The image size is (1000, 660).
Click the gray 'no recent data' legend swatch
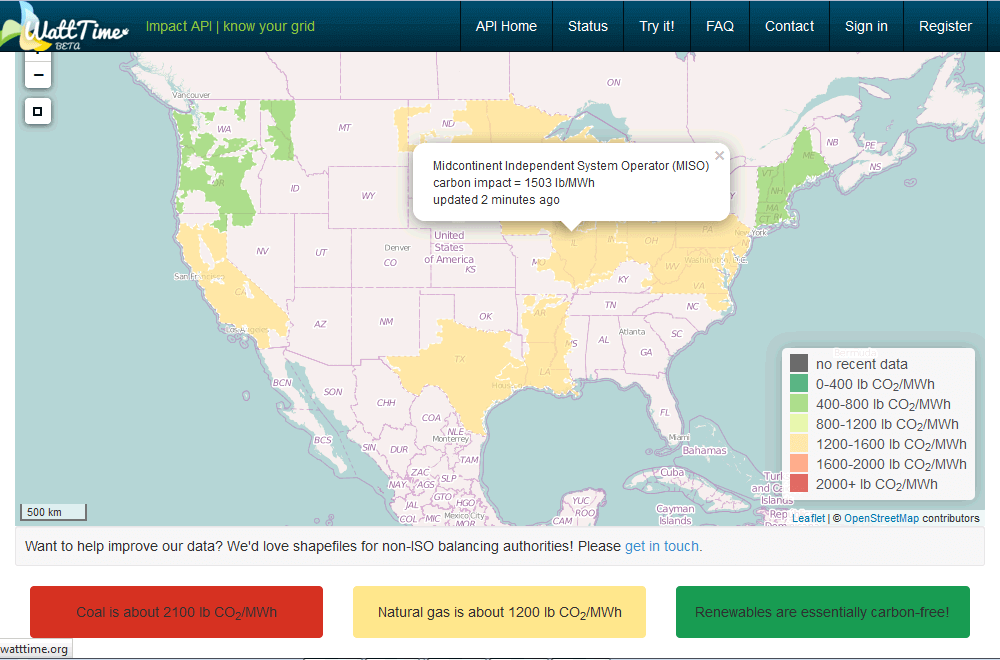(x=799, y=363)
